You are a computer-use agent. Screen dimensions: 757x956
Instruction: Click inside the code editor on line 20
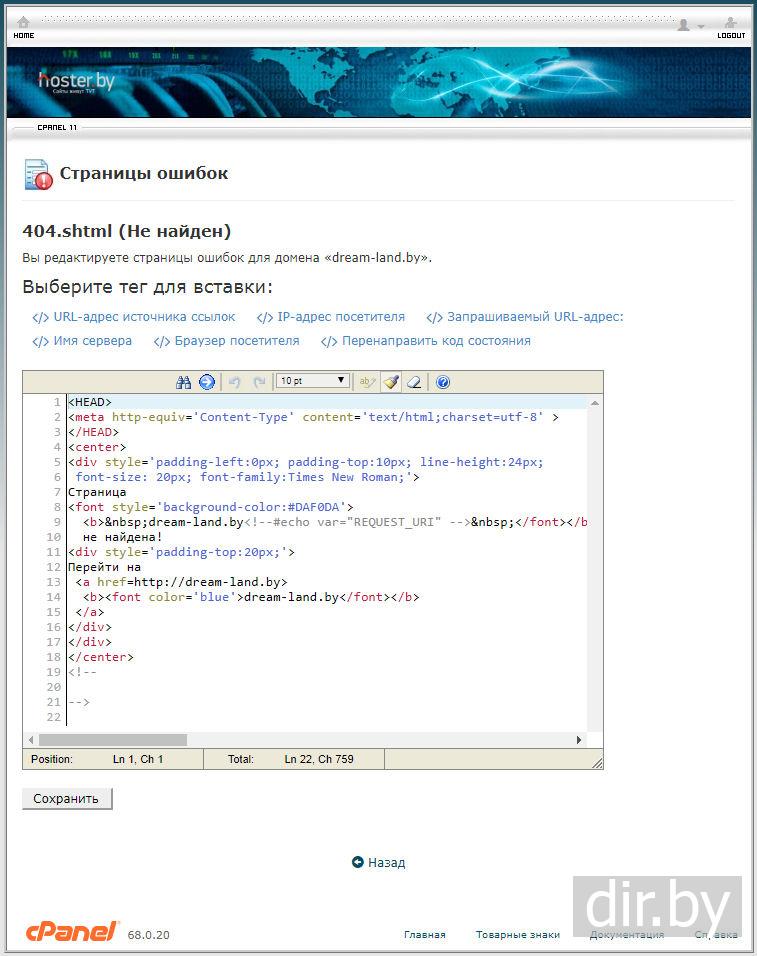(x=300, y=687)
